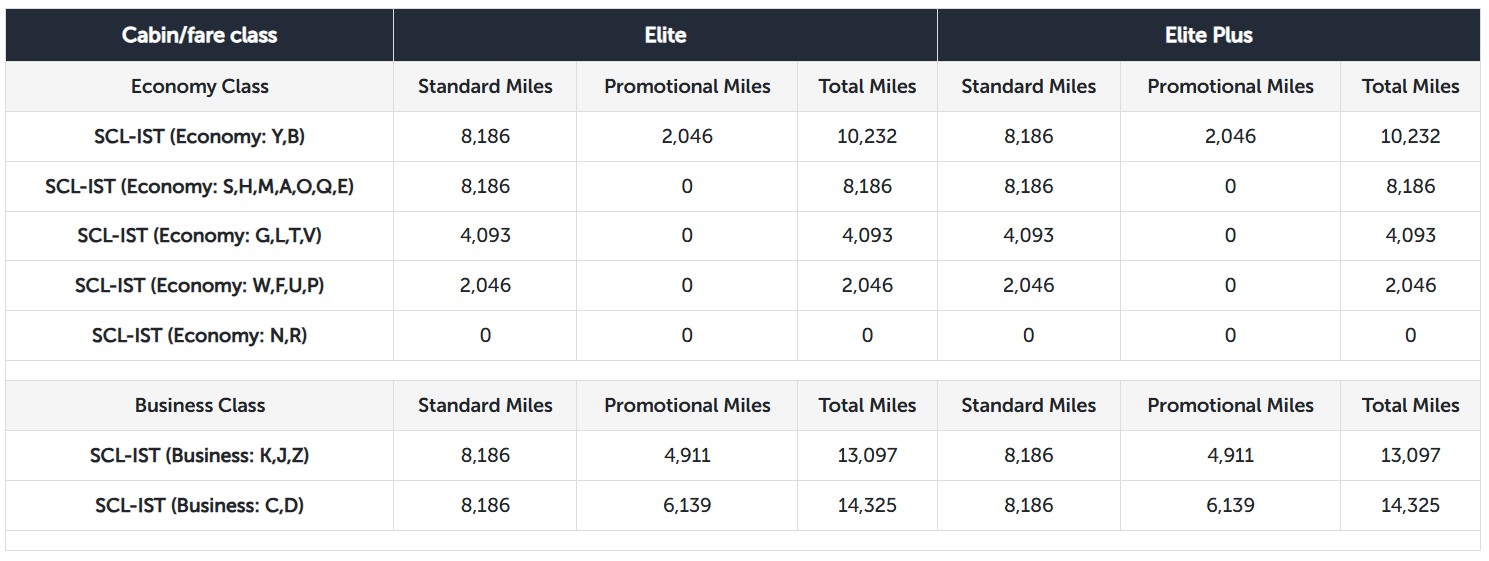This screenshot has width=1489, height=561.
Task: Click the Business Class section label
Action: [x=200, y=405]
